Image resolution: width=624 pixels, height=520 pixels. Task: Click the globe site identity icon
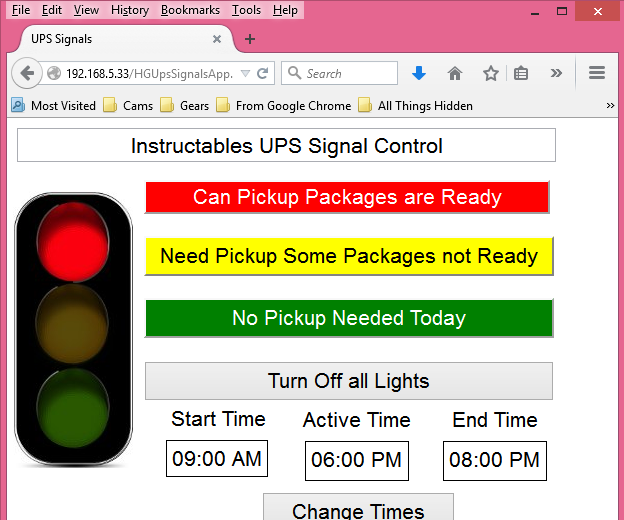point(54,73)
